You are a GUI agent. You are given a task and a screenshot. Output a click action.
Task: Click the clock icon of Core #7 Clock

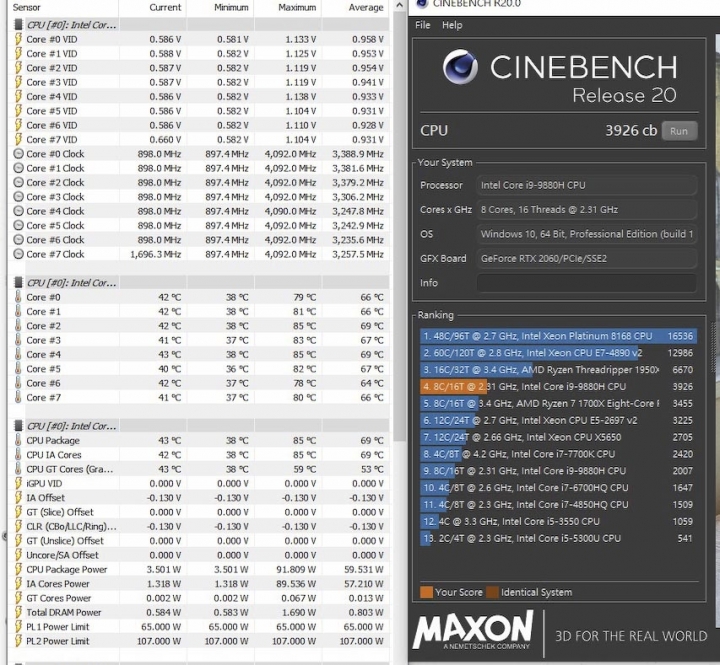tap(18, 254)
